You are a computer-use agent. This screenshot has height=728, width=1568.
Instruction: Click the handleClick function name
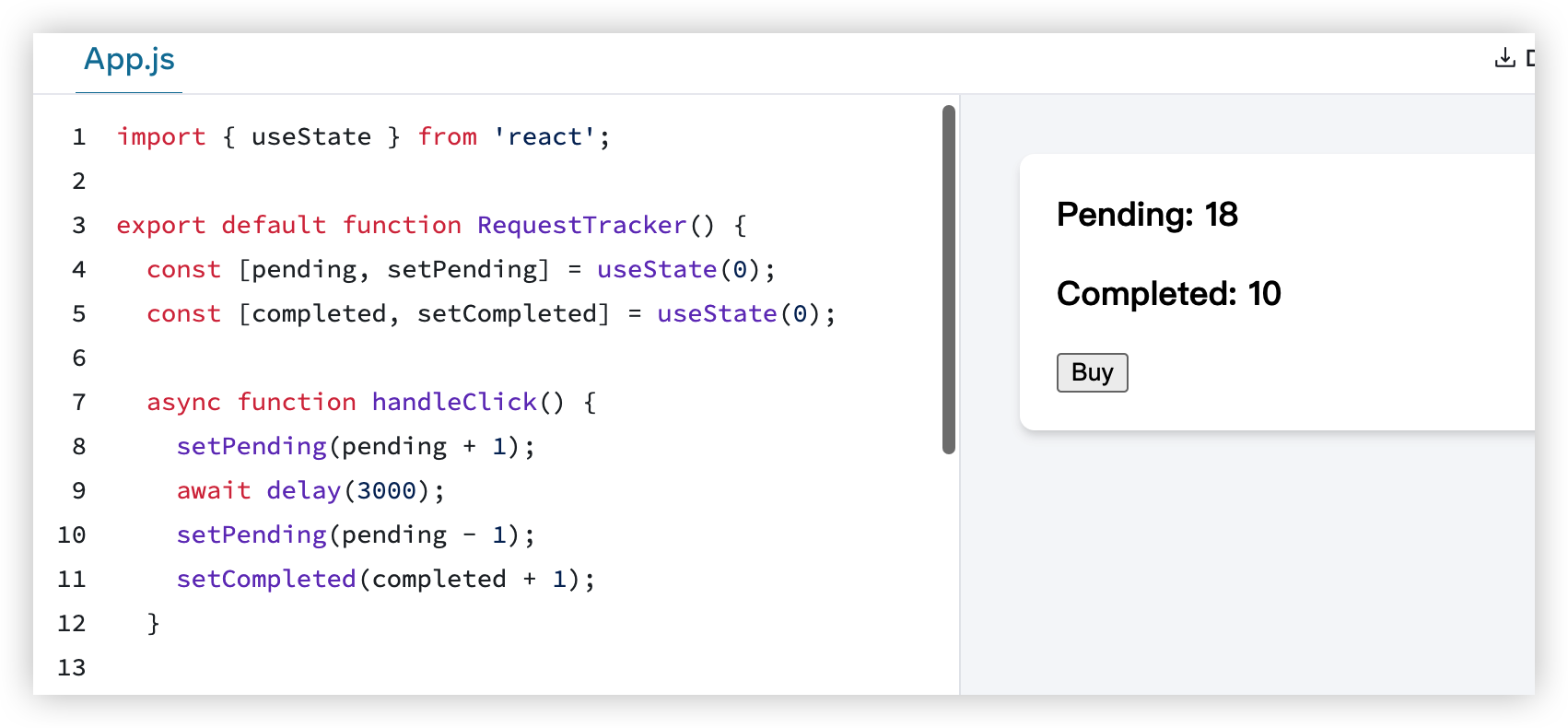454,403
